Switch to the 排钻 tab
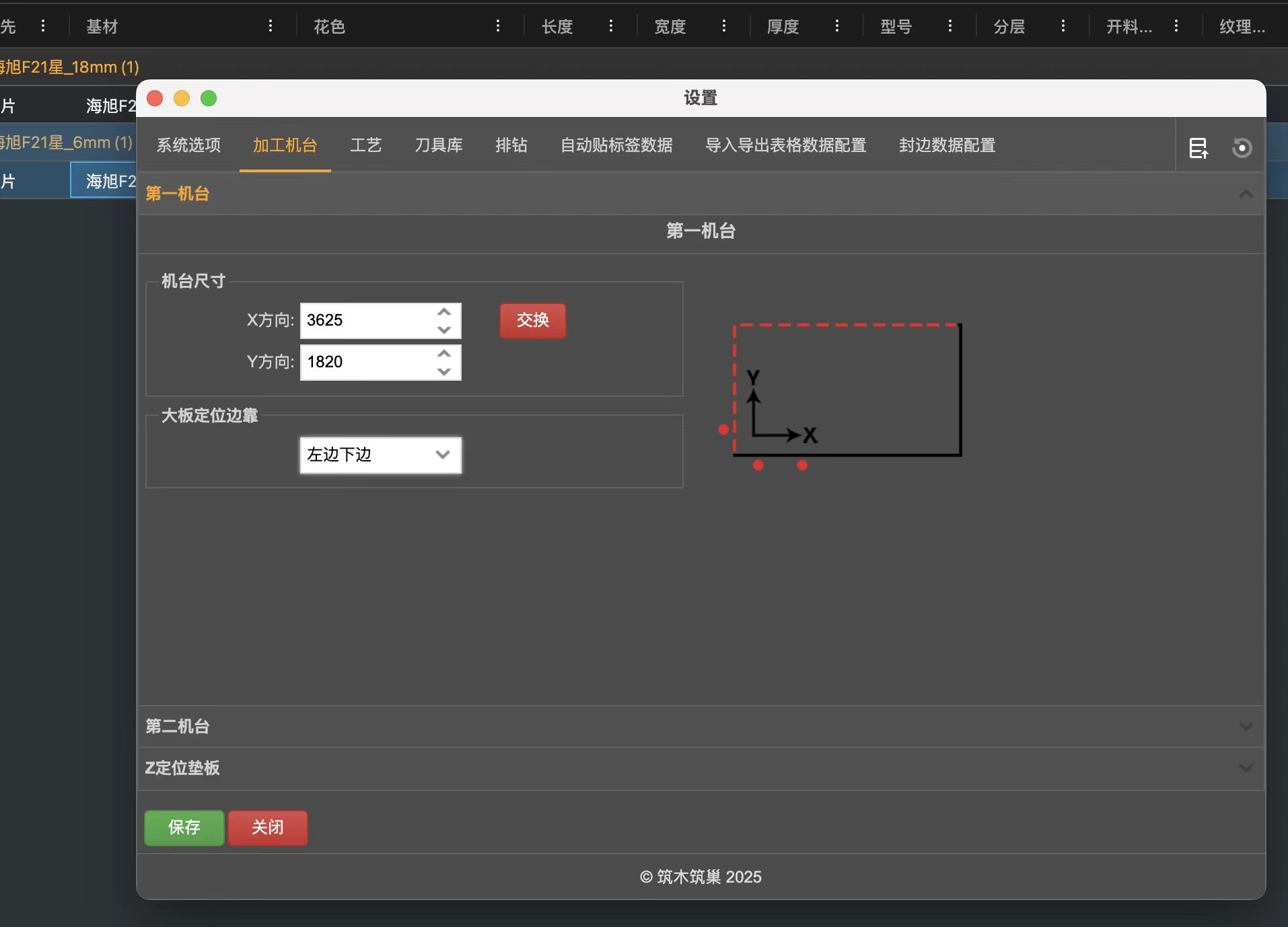The image size is (1288, 927). tap(511, 145)
